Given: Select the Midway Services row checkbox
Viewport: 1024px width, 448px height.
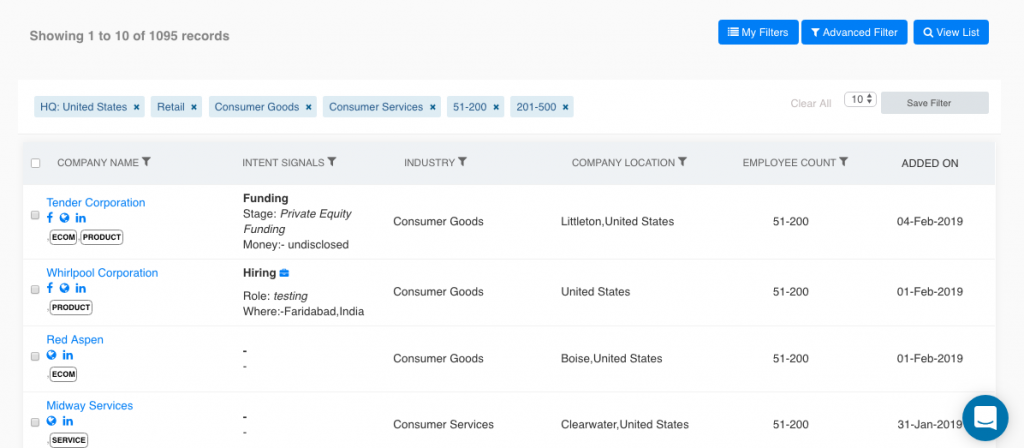Looking at the screenshot, I should coord(35,423).
